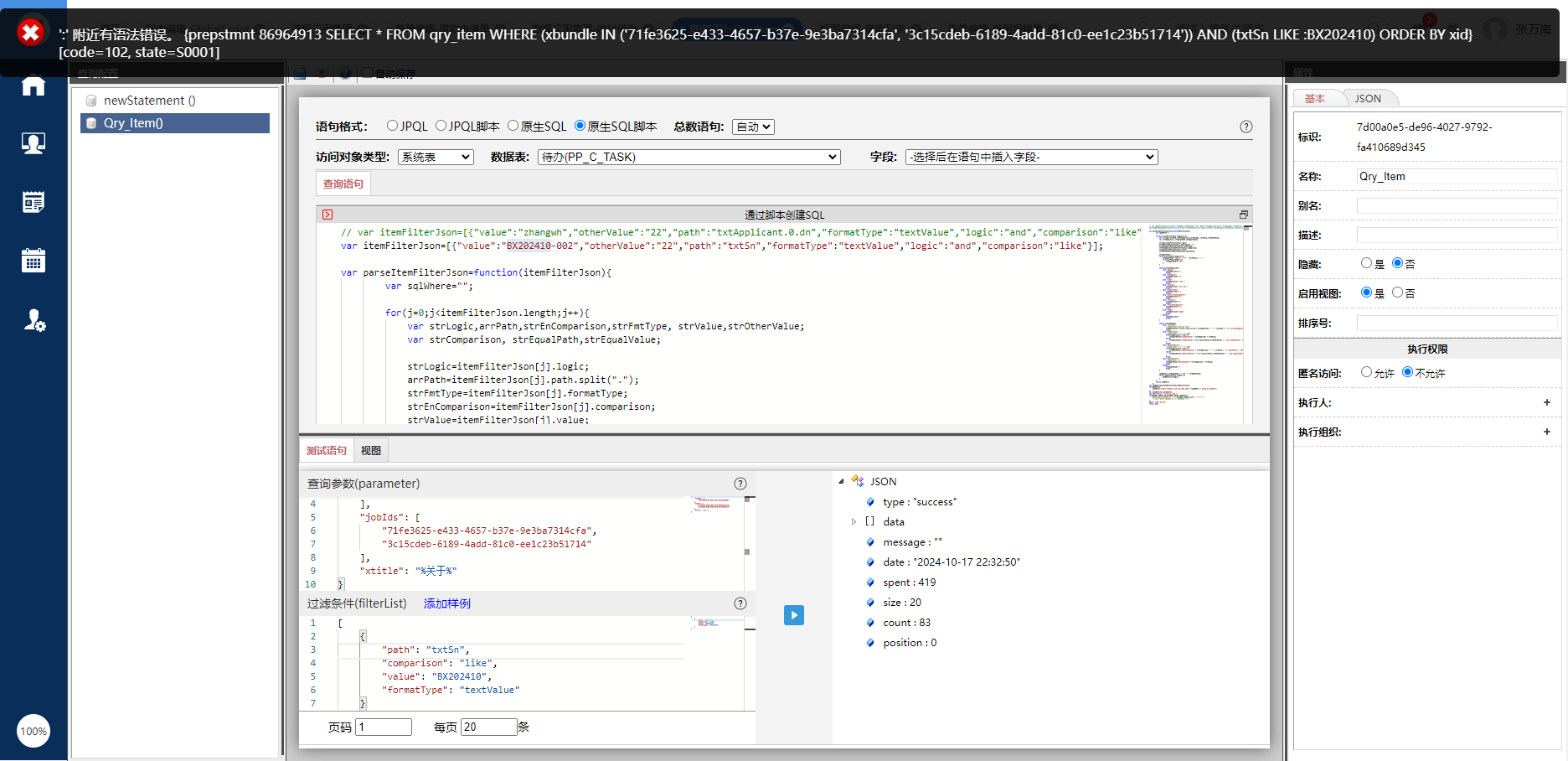Click the 添加样例 link
The image size is (1568, 761).
pos(446,603)
